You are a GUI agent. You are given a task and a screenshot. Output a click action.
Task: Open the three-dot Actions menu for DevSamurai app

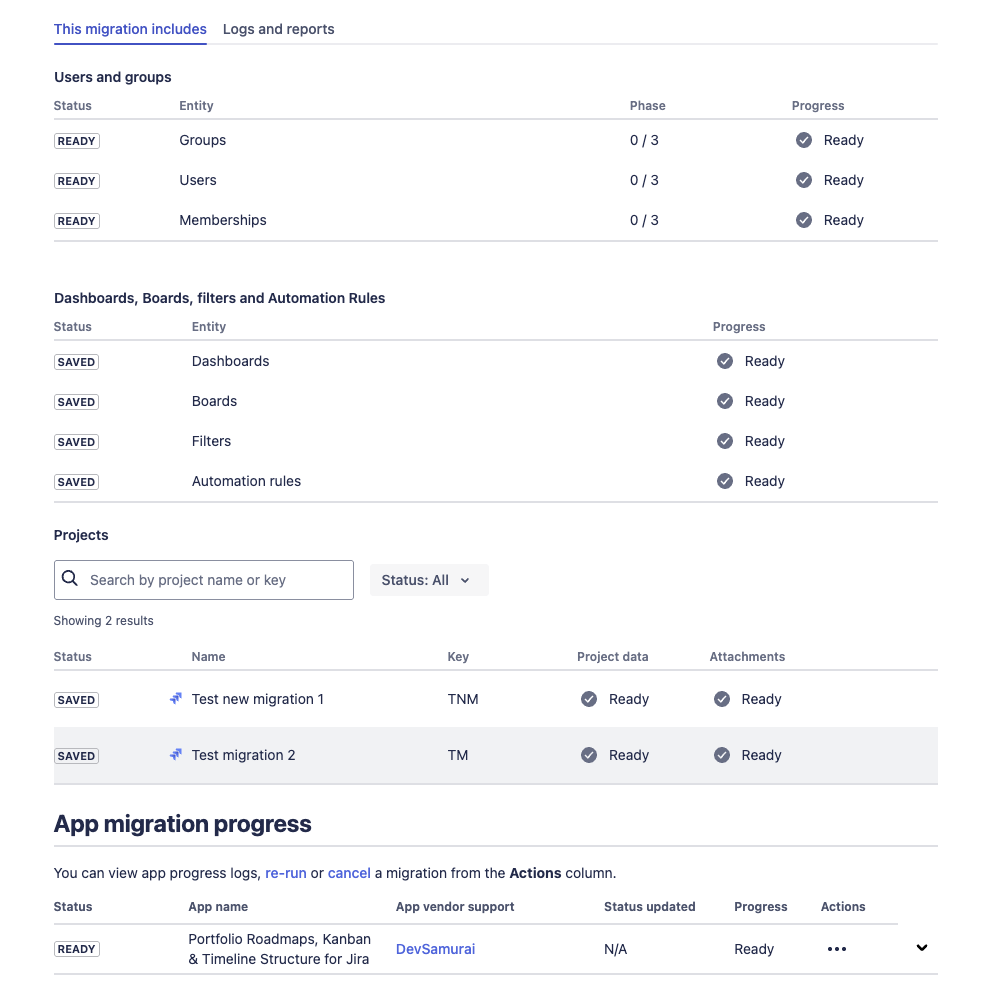[837, 949]
